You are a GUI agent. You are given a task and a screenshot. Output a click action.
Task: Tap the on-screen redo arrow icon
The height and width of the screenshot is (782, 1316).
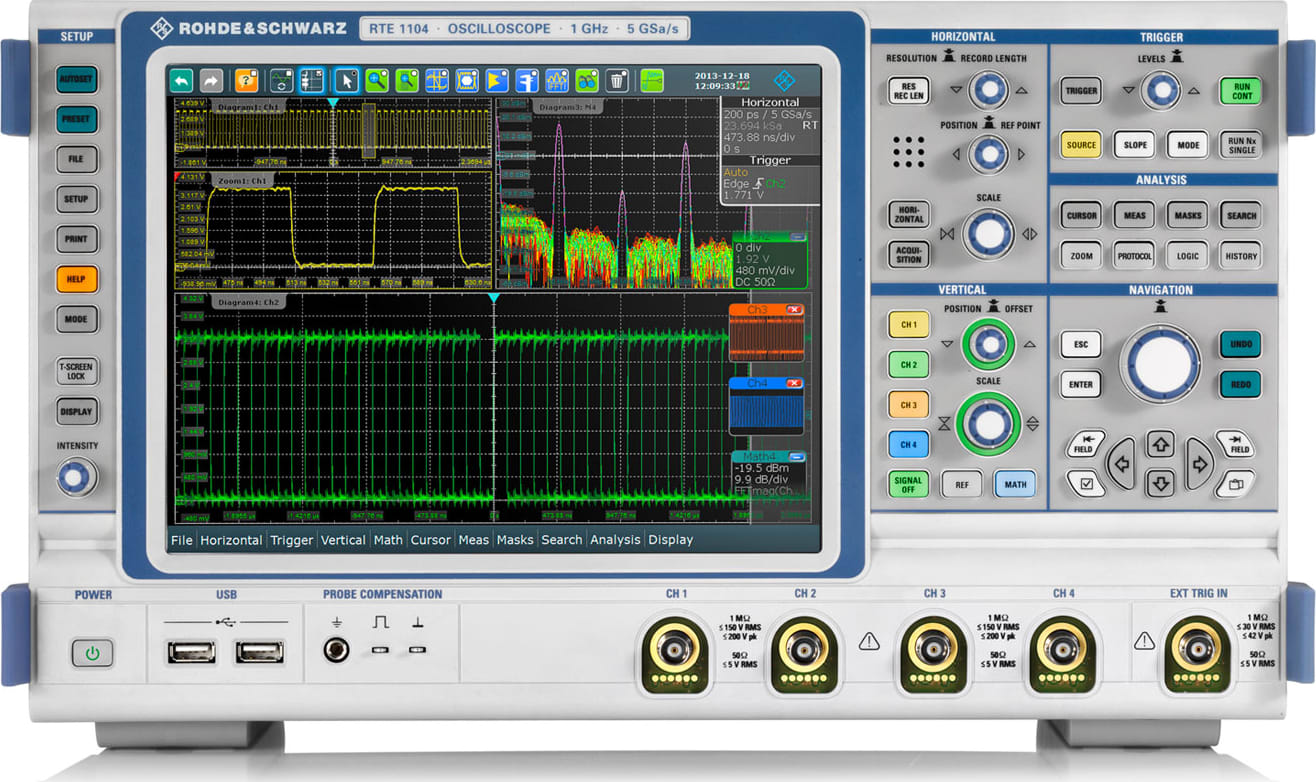[x=211, y=80]
